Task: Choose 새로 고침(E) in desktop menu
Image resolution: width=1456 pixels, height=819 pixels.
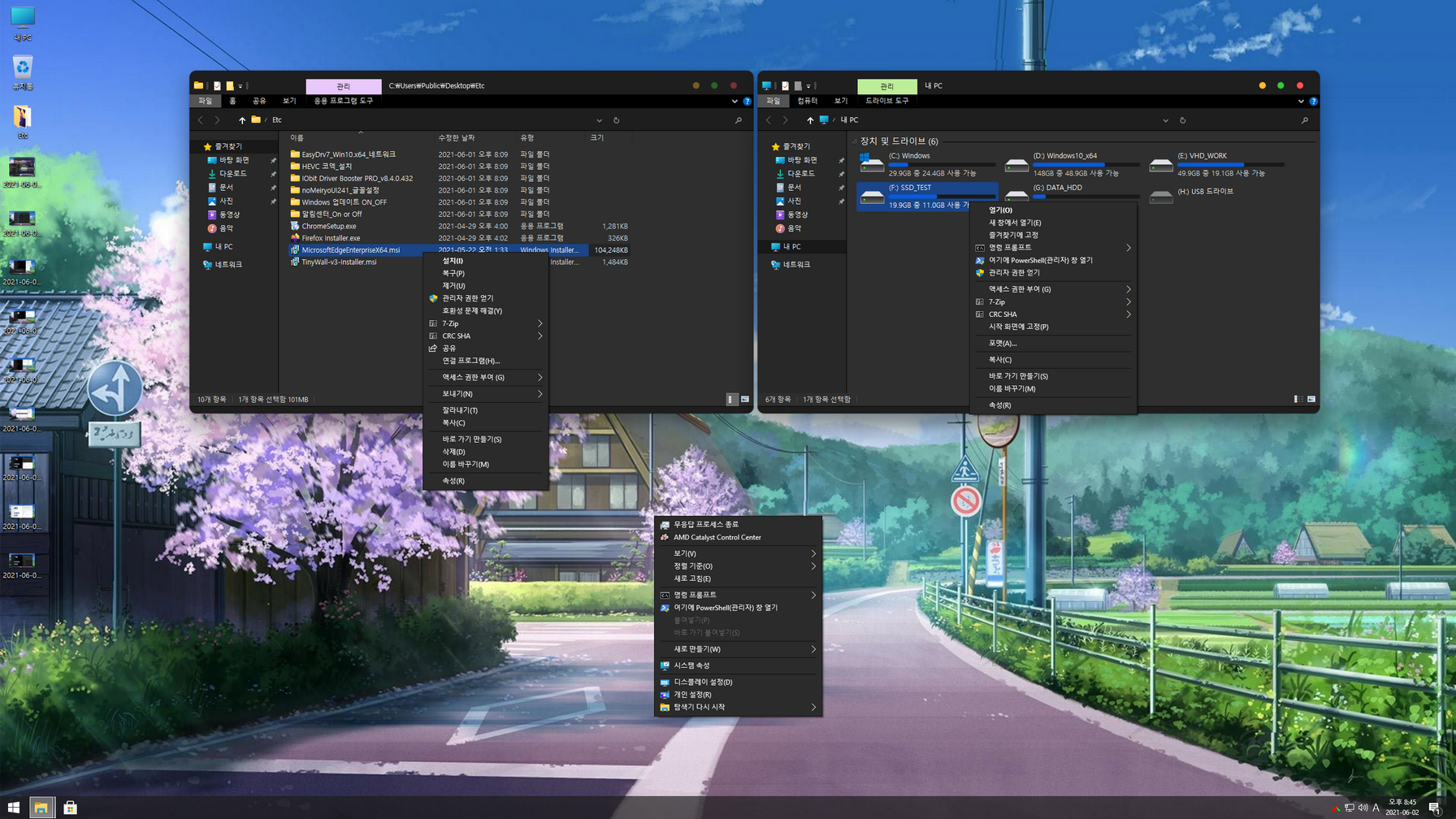Action: pos(738,578)
